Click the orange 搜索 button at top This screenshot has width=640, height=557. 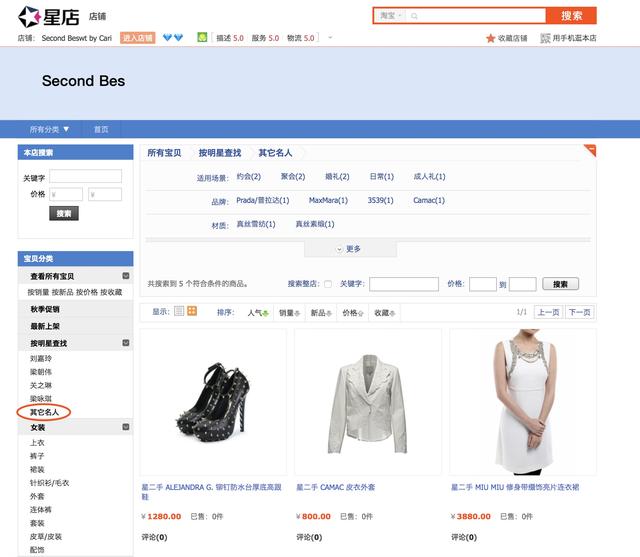[x=571, y=16]
